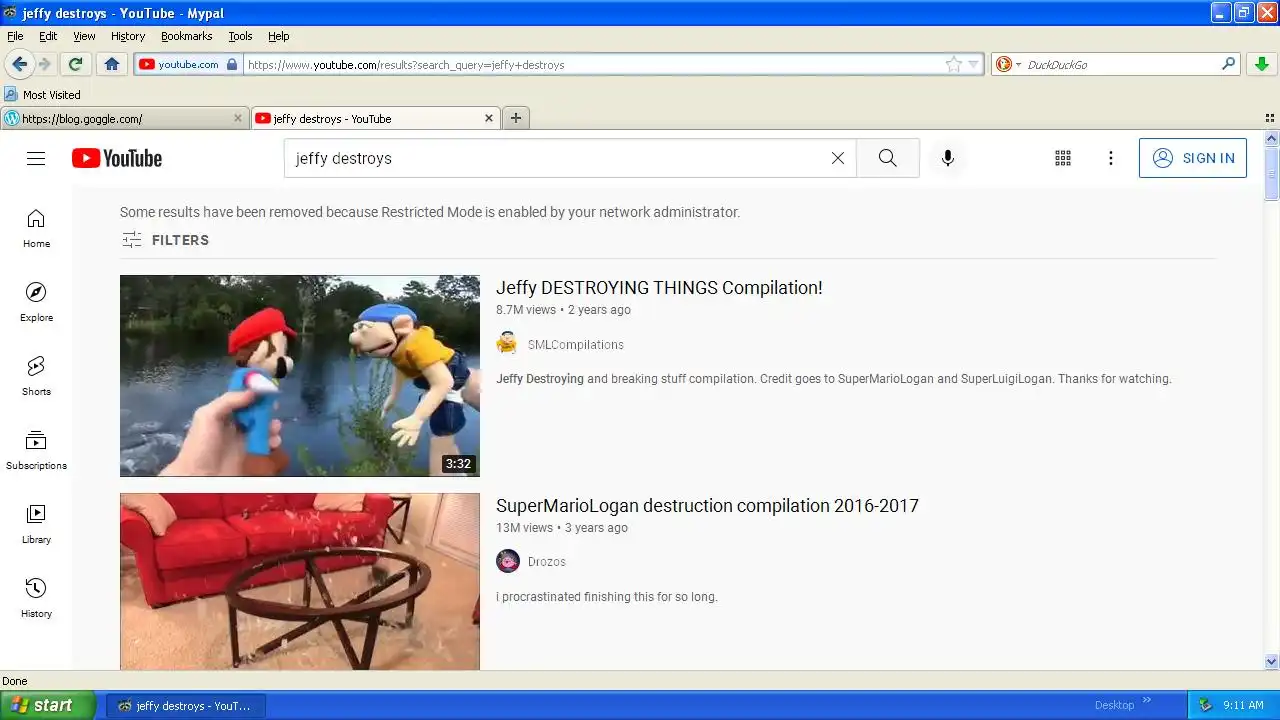Visit the SMLCompilations channel name
Screen dimensions: 1280x720
[x=576, y=345]
